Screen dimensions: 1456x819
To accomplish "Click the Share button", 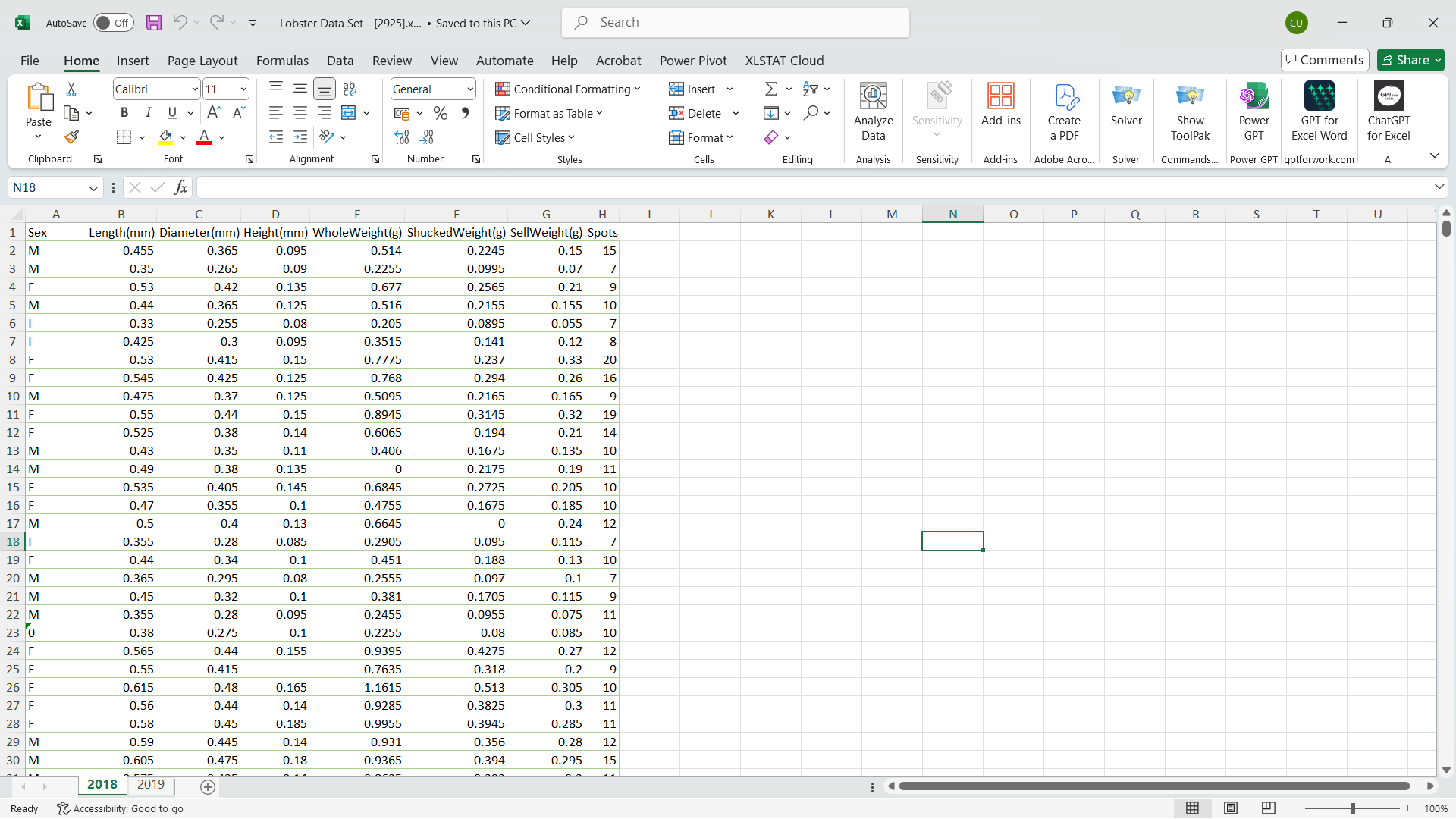I will (1410, 60).
